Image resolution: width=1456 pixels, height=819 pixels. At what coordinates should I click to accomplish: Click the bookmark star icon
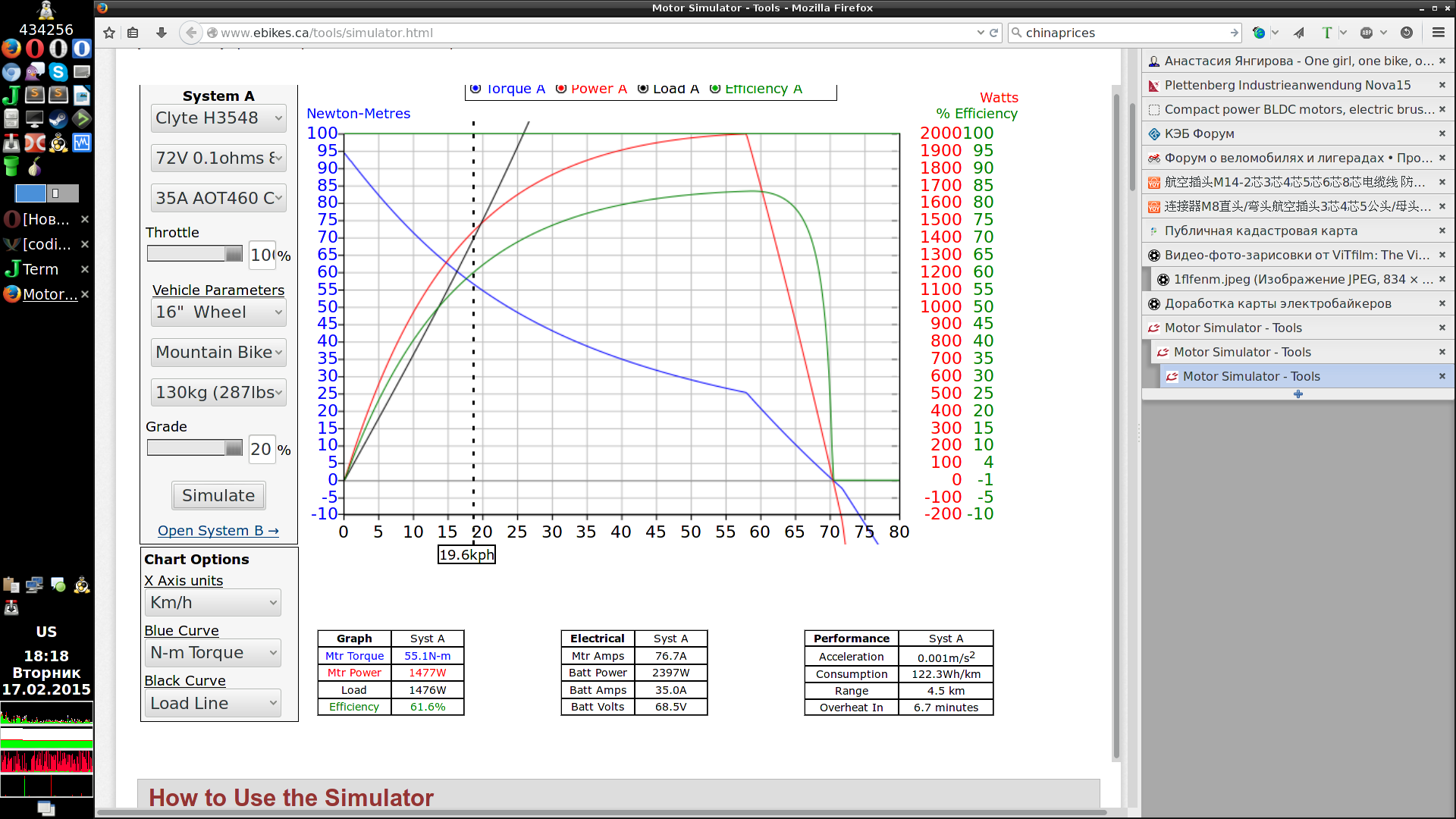(109, 33)
